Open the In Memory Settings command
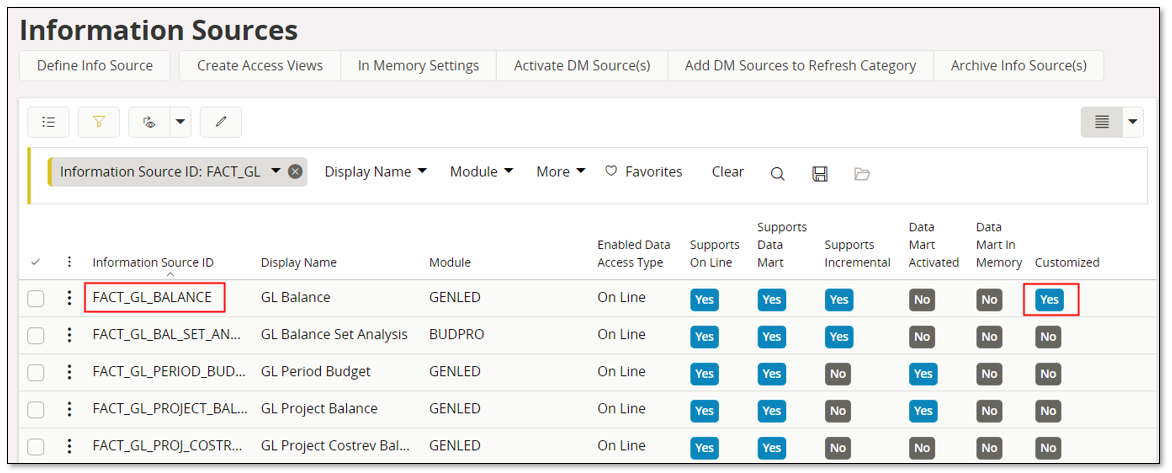 [418, 66]
